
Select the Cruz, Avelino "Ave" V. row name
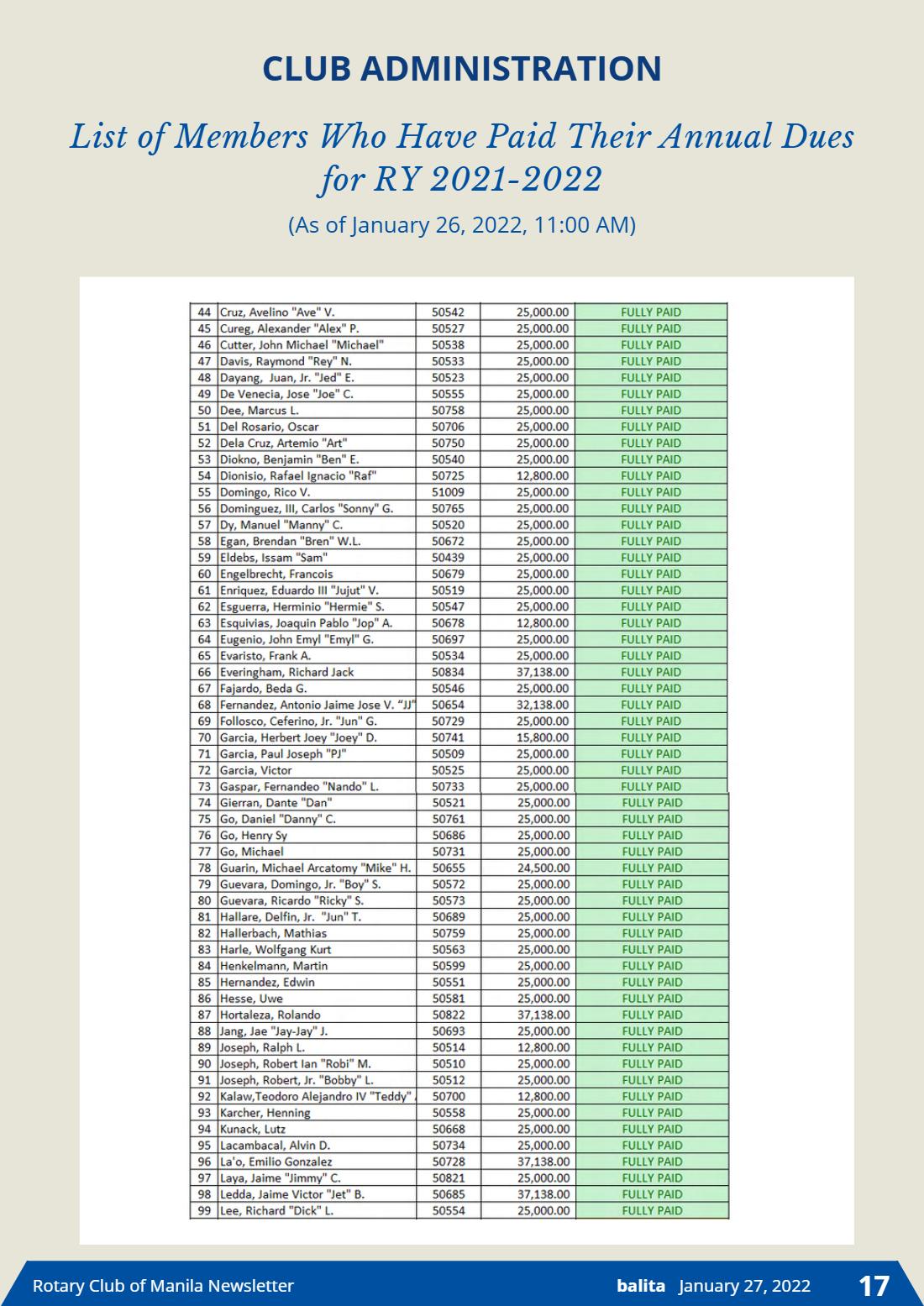point(277,312)
